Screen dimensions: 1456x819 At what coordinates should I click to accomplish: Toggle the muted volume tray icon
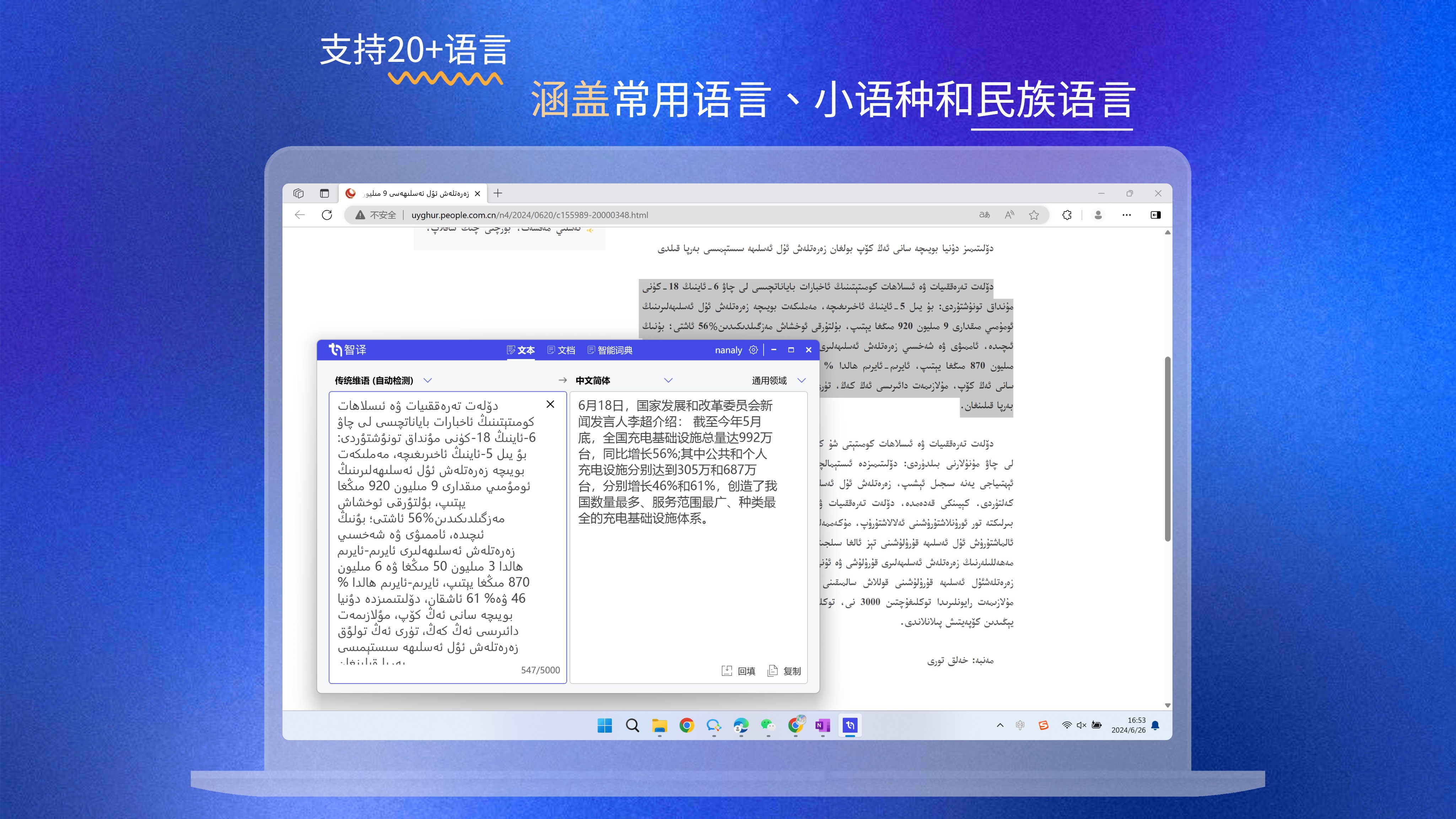(1081, 725)
